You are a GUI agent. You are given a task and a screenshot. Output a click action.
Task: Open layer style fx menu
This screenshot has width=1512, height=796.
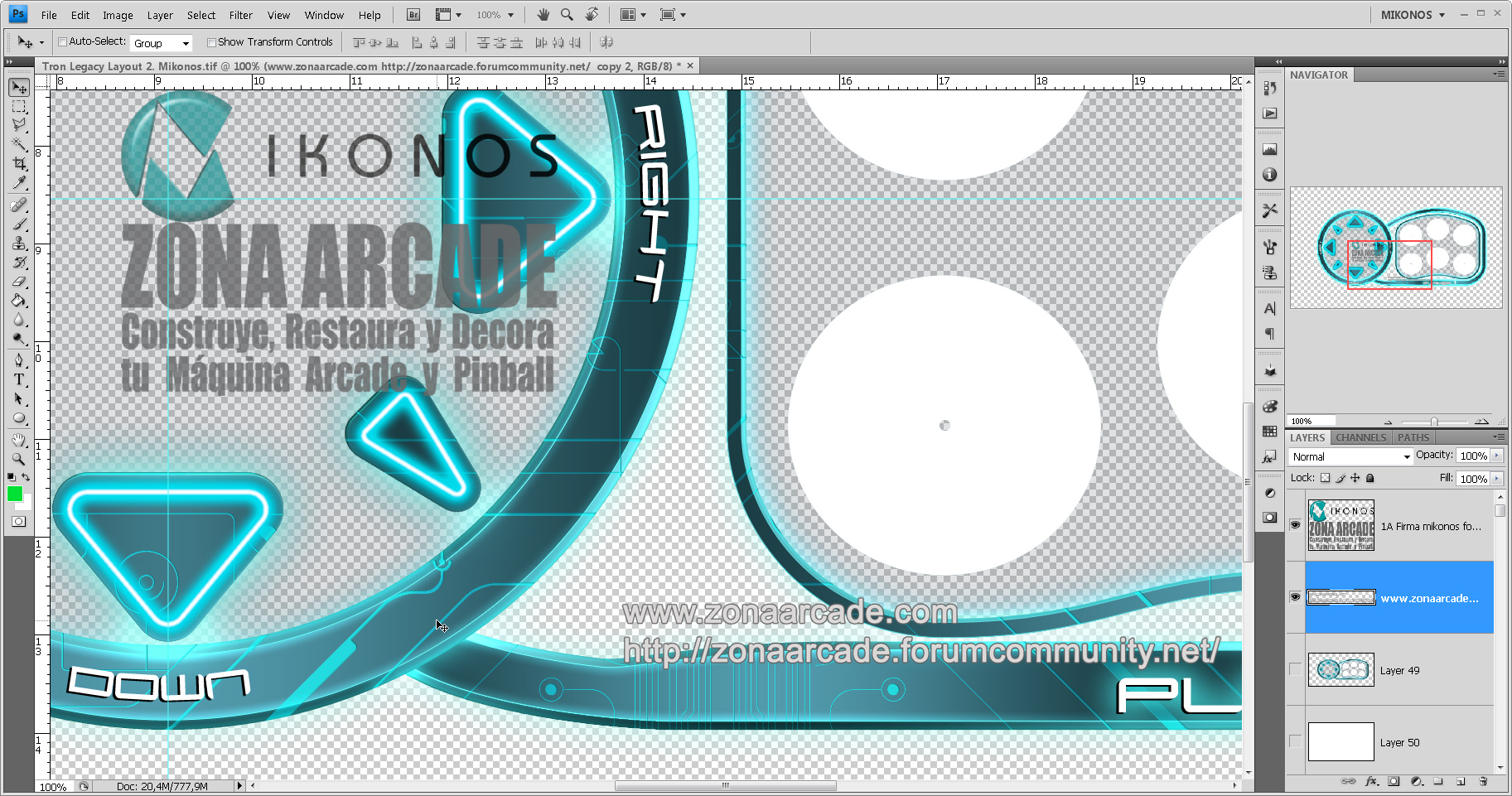1372,781
